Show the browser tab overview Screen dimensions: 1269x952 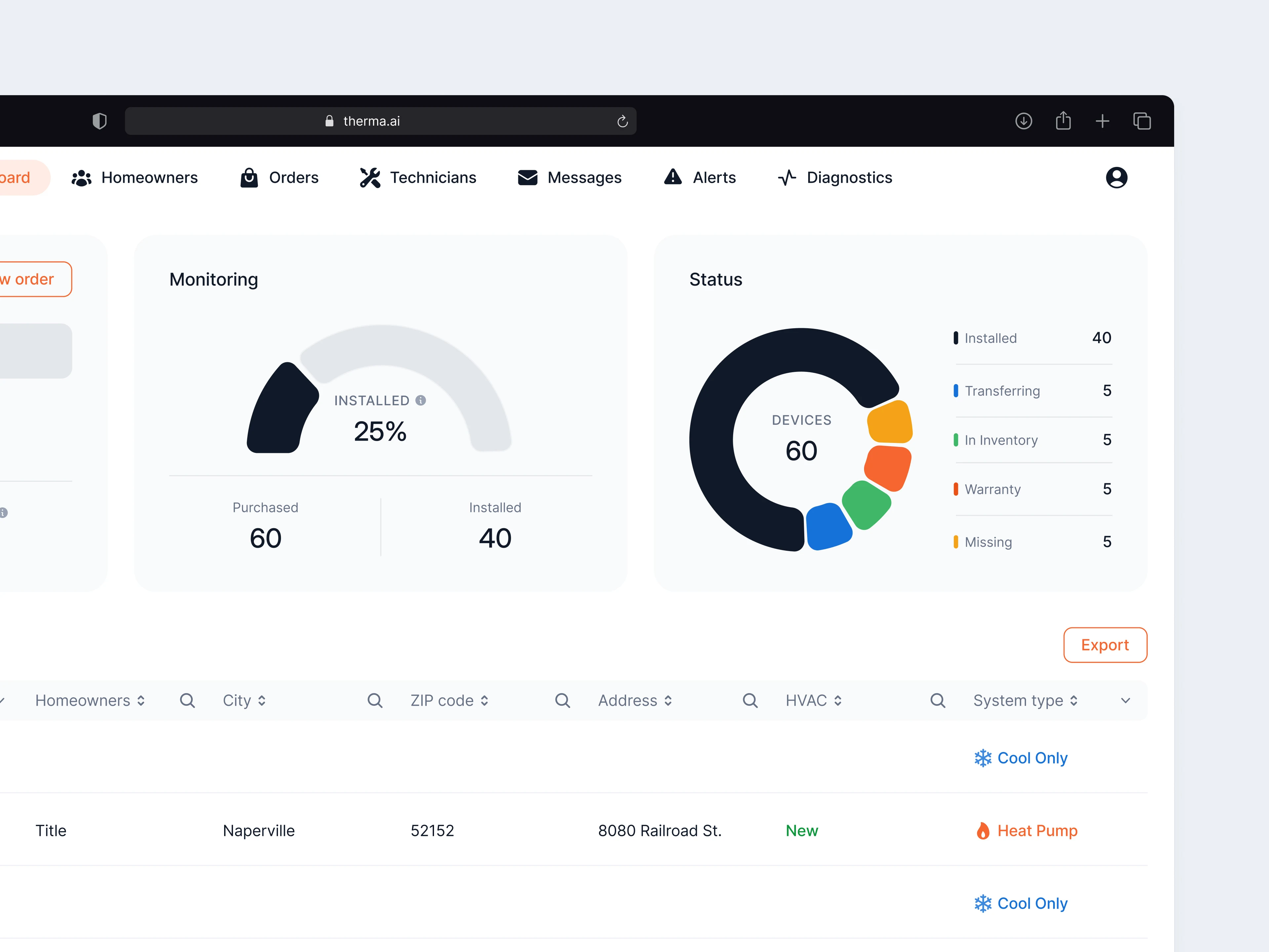click(1142, 121)
